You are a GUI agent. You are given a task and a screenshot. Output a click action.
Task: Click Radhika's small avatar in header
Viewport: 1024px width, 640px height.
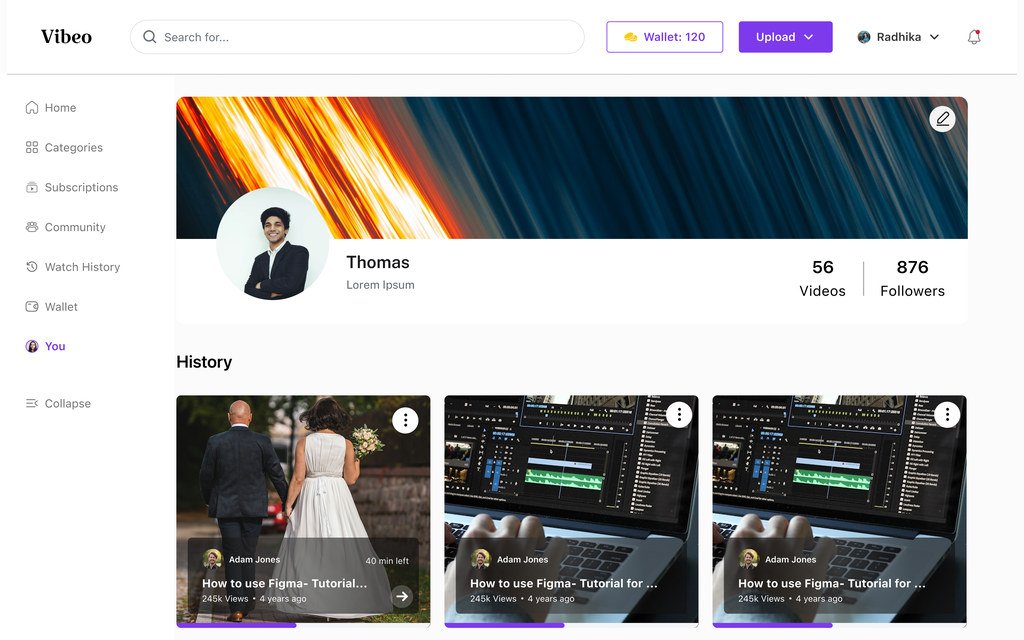[863, 37]
